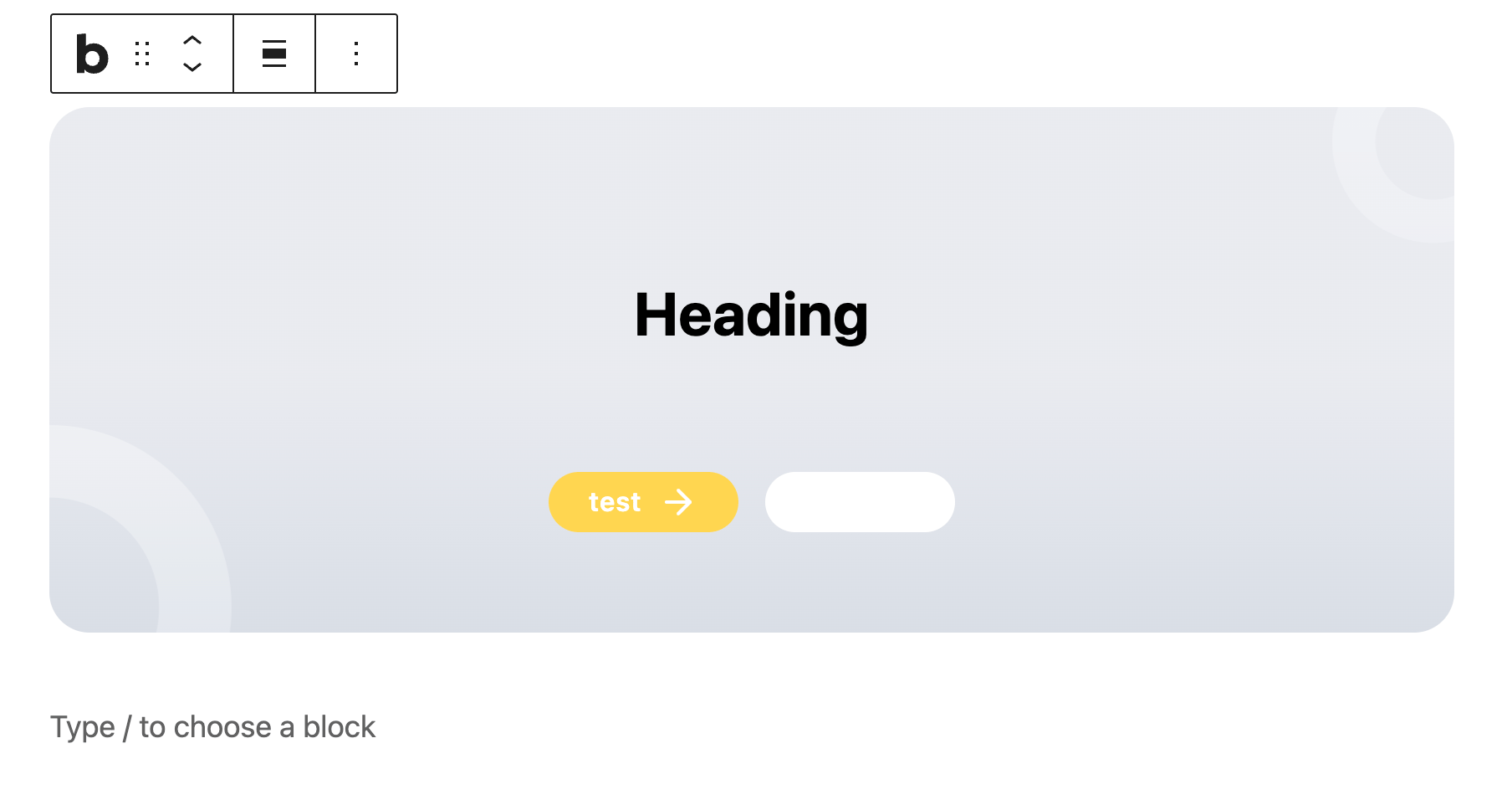Click the word "block" in the placeholder text

pyautogui.click(x=339, y=727)
